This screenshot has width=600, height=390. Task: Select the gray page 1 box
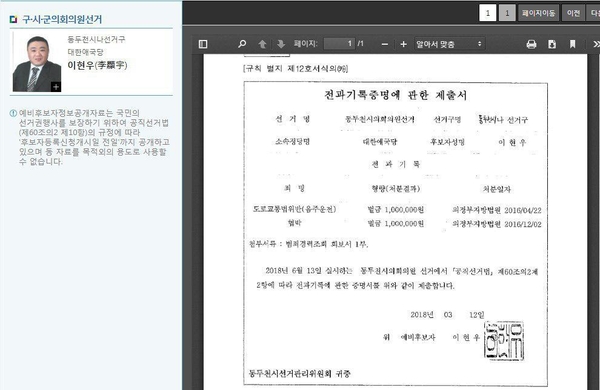pos(507,13)
